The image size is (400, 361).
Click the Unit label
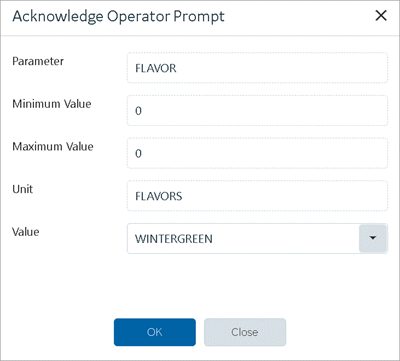[22, 189]
